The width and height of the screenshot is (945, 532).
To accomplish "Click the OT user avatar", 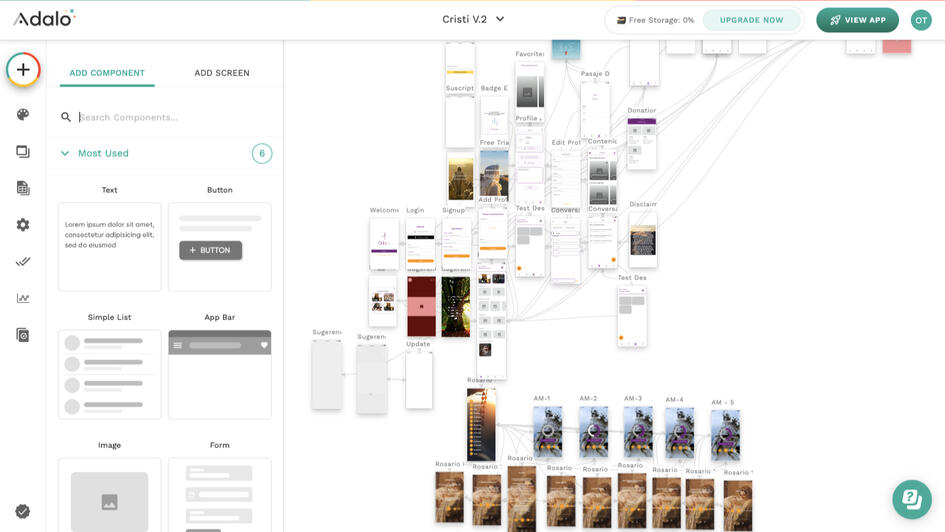I will click(920, 20).
